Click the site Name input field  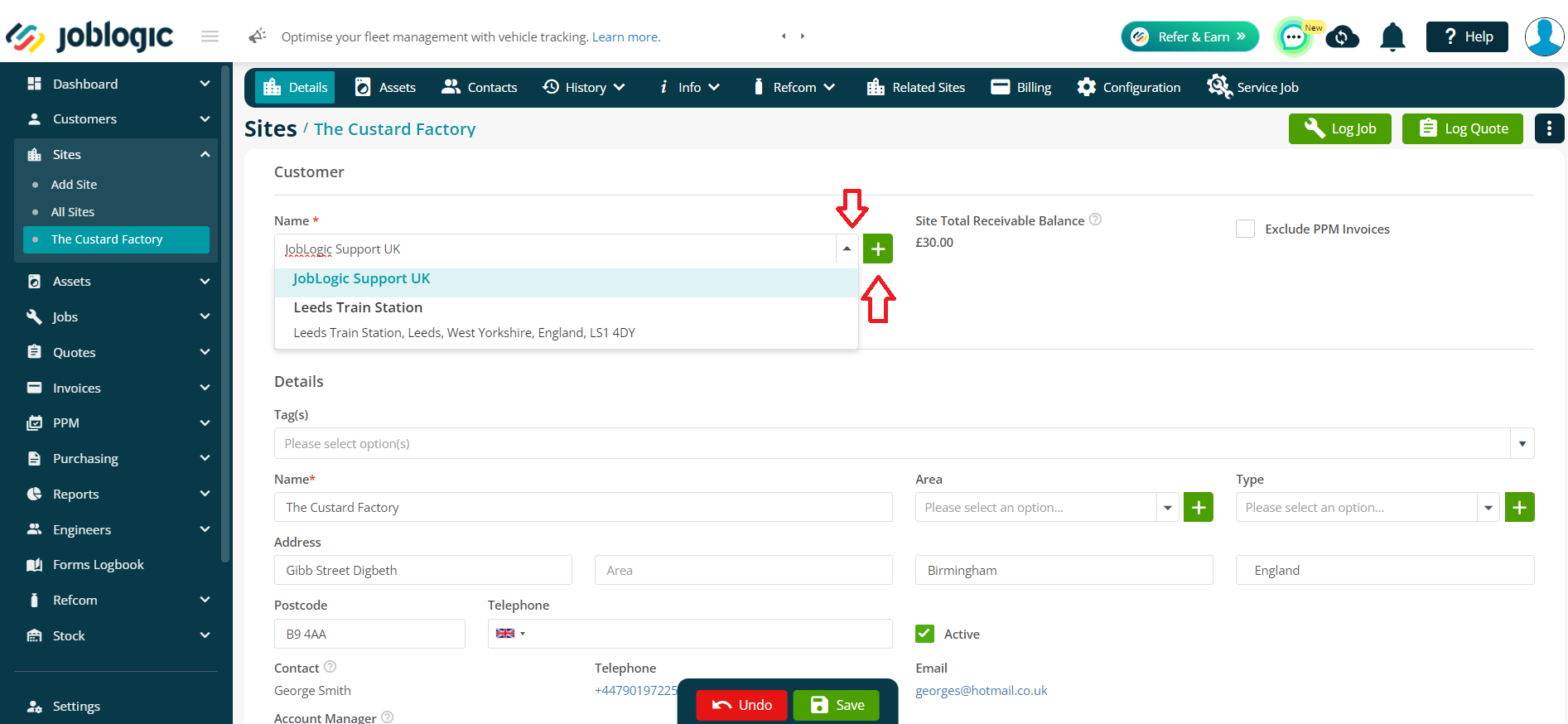coord(583,507)
